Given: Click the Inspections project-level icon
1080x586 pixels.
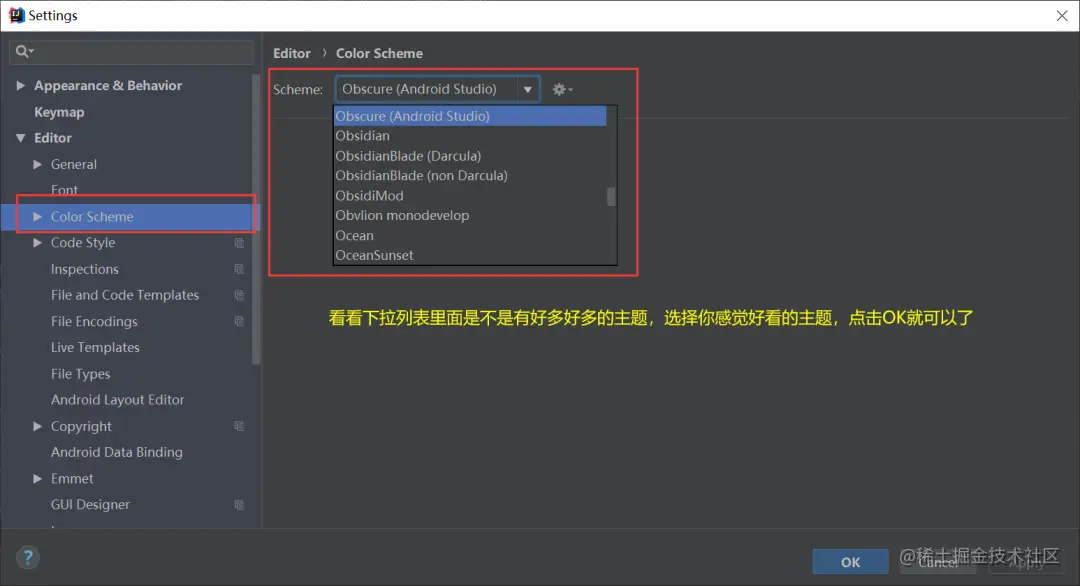Looking at the screenshot, I should pyautogui.click(x=239, y=269).
